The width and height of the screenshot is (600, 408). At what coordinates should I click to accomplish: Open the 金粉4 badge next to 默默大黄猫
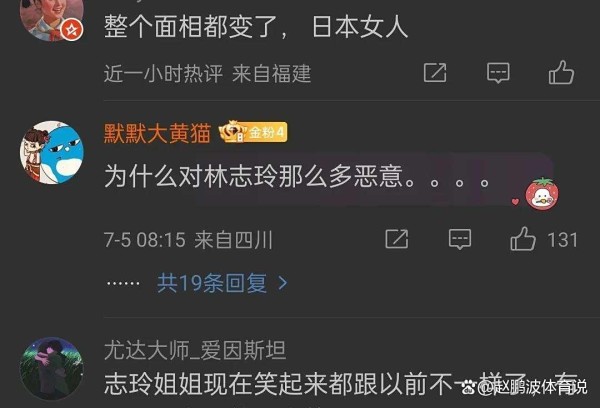253,132
